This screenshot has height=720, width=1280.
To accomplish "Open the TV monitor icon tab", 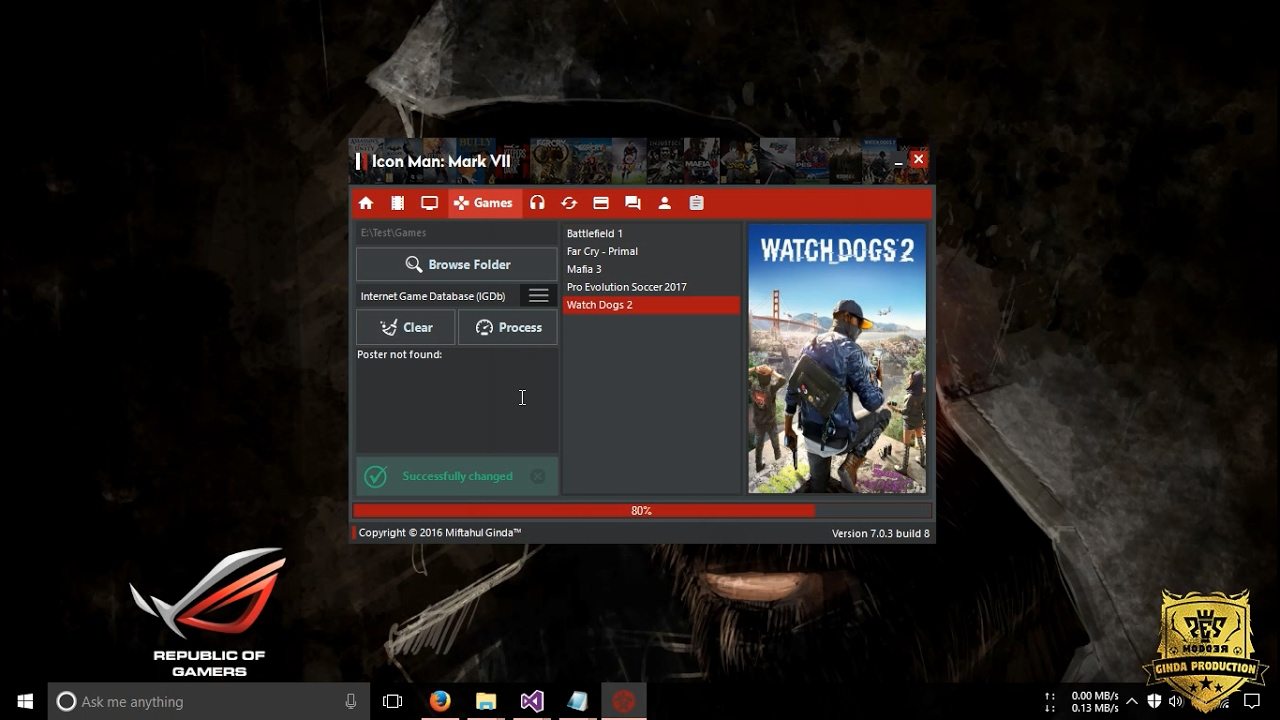I will pyautogui.click(x=429, y=203).
